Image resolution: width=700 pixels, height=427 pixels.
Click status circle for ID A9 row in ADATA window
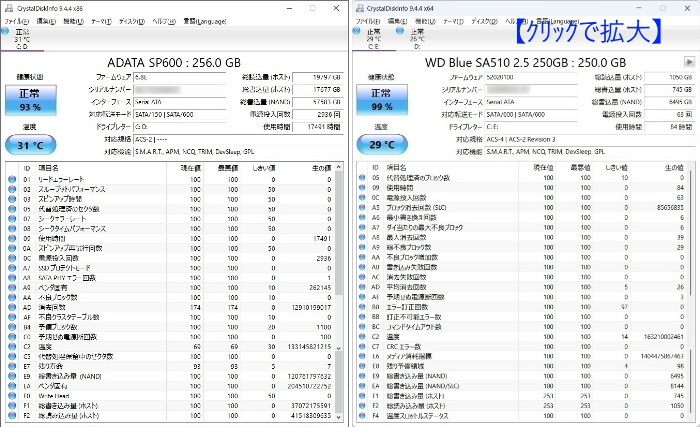[12, 288]
